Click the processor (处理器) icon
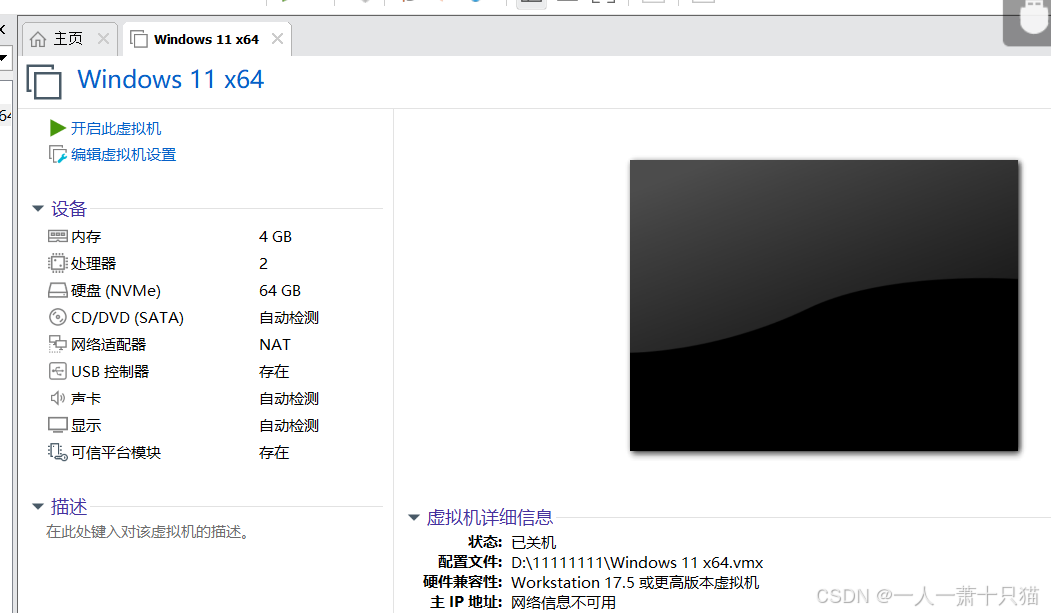1051x613 pixels. (58, 263)
